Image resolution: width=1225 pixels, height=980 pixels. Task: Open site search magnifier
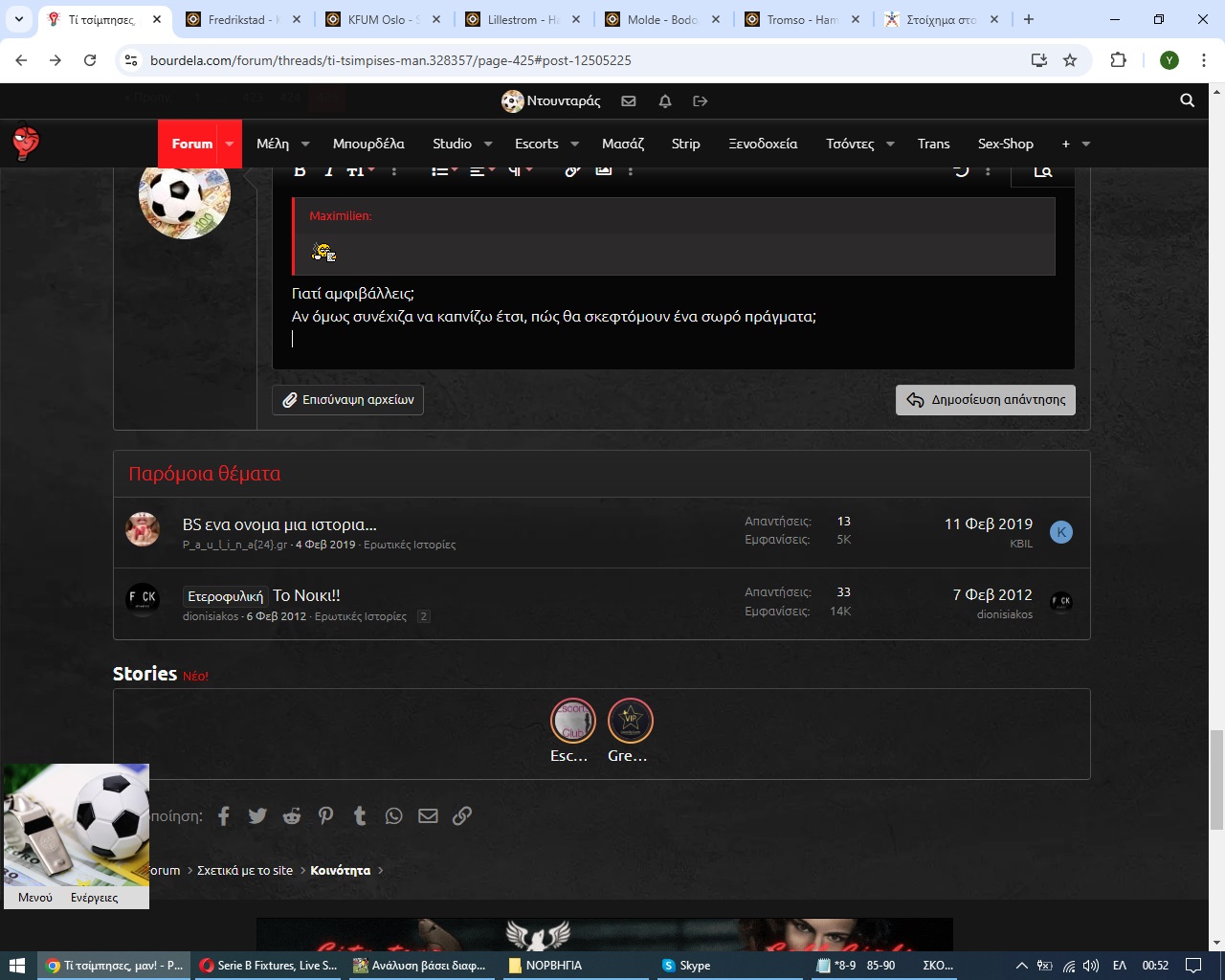click(1187, 100)
